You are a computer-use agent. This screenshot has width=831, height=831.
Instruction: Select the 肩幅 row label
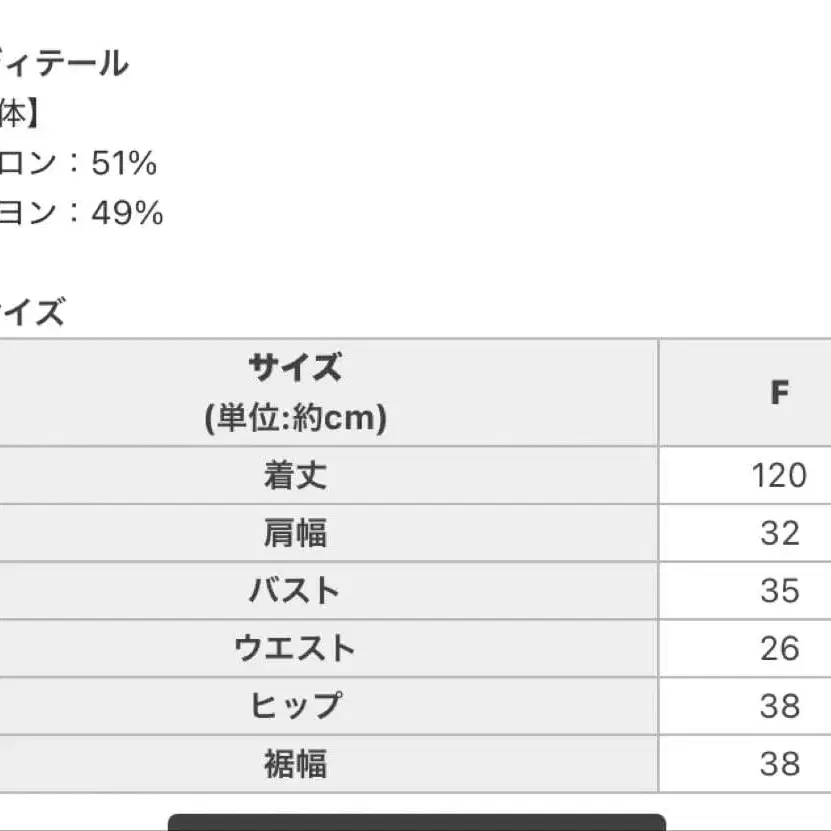click(295, 533)
